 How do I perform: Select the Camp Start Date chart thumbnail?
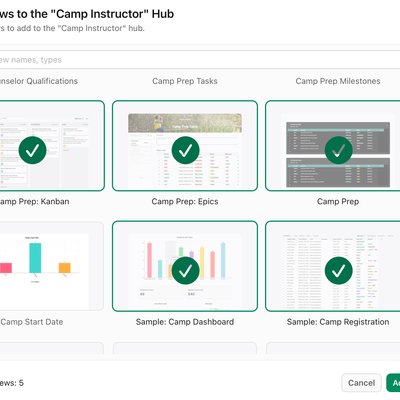[x=50, y=266]
